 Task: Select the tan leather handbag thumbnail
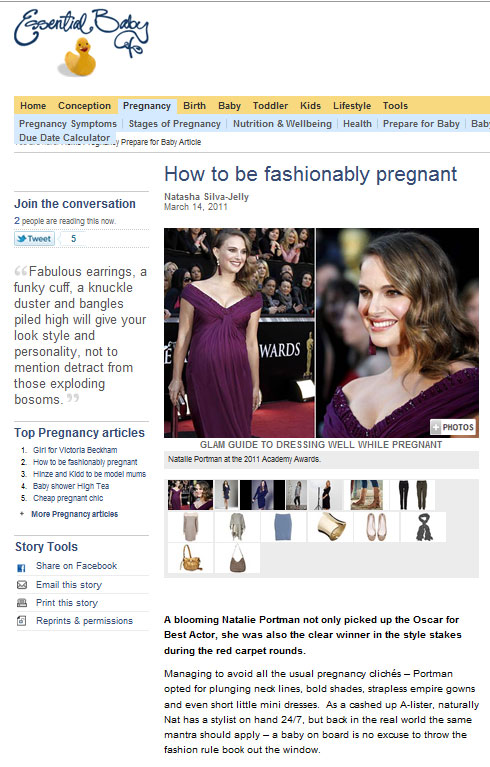[190, 558]
